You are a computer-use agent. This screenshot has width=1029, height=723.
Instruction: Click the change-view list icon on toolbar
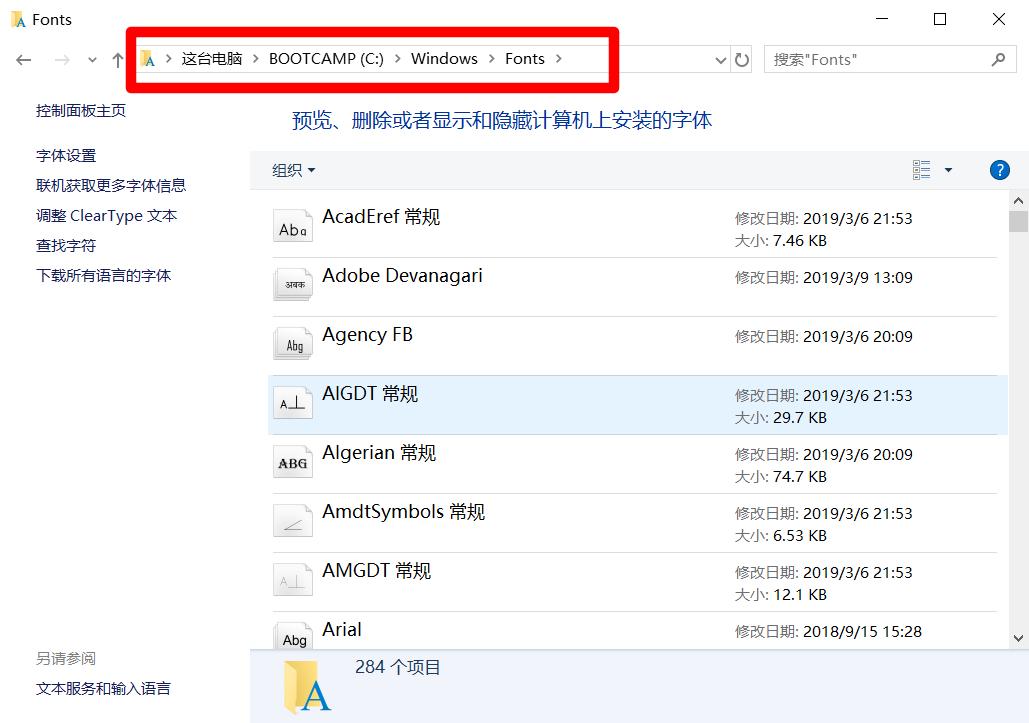point(921,169)
